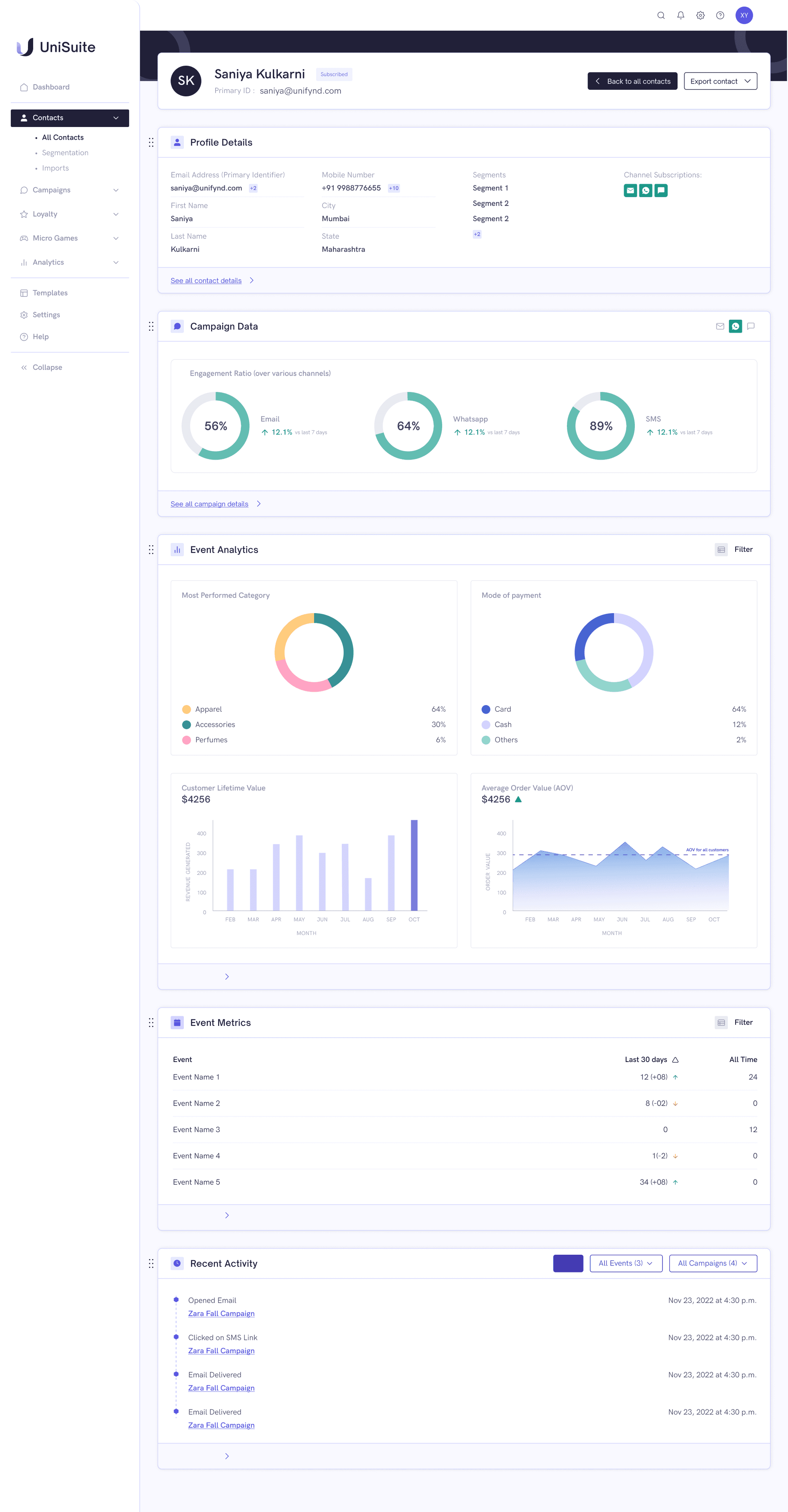Open the XY user avatar
The width and height of the screenshot is (788, 1512).
(x=744, y=16)
